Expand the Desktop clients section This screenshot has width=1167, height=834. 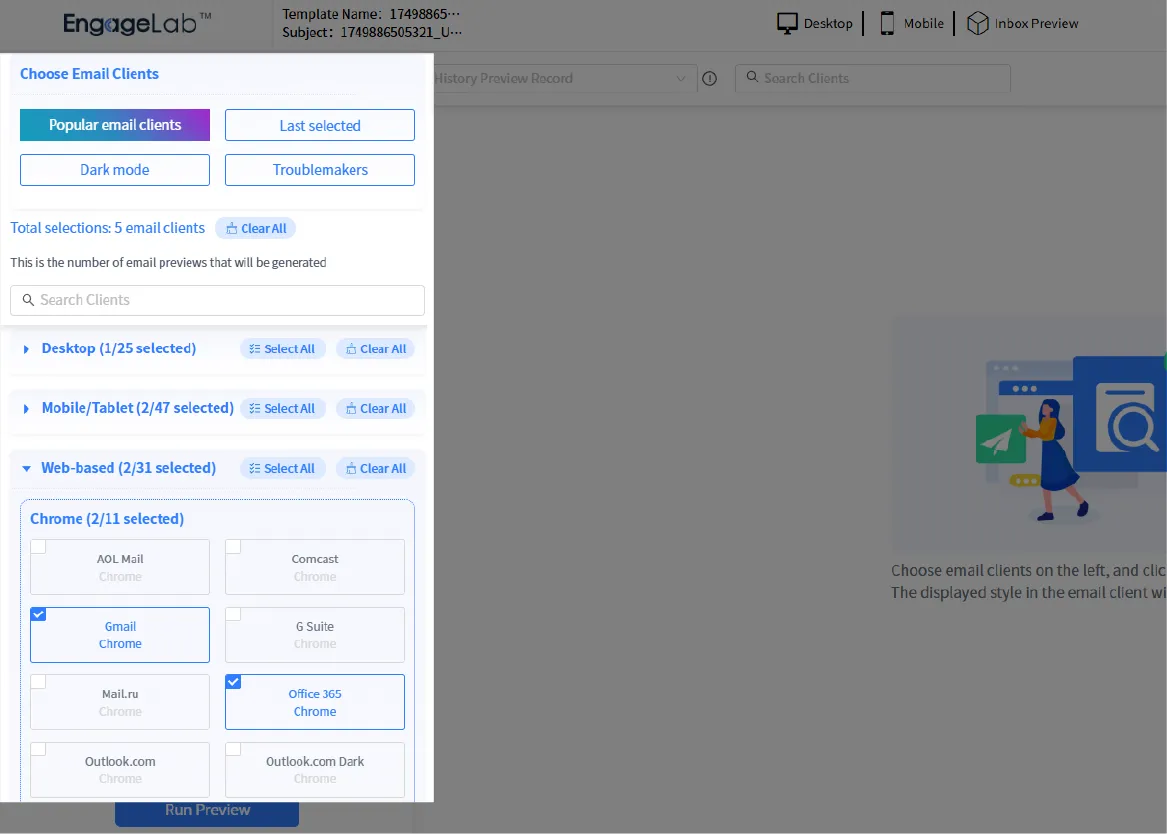pos(25,348)
